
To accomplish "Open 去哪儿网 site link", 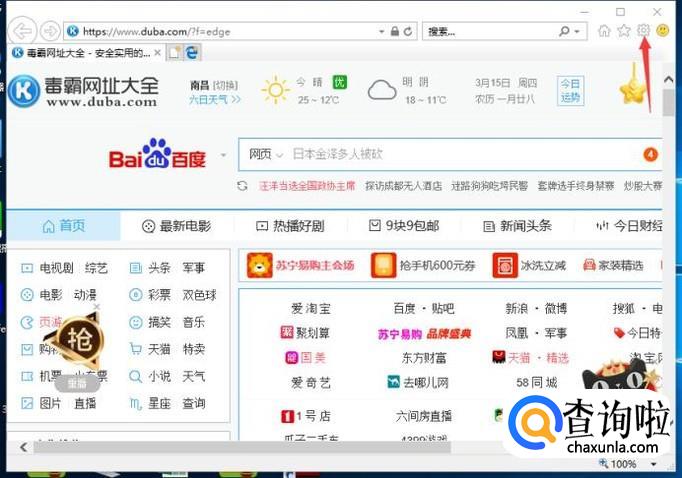I will click(418, 382).
